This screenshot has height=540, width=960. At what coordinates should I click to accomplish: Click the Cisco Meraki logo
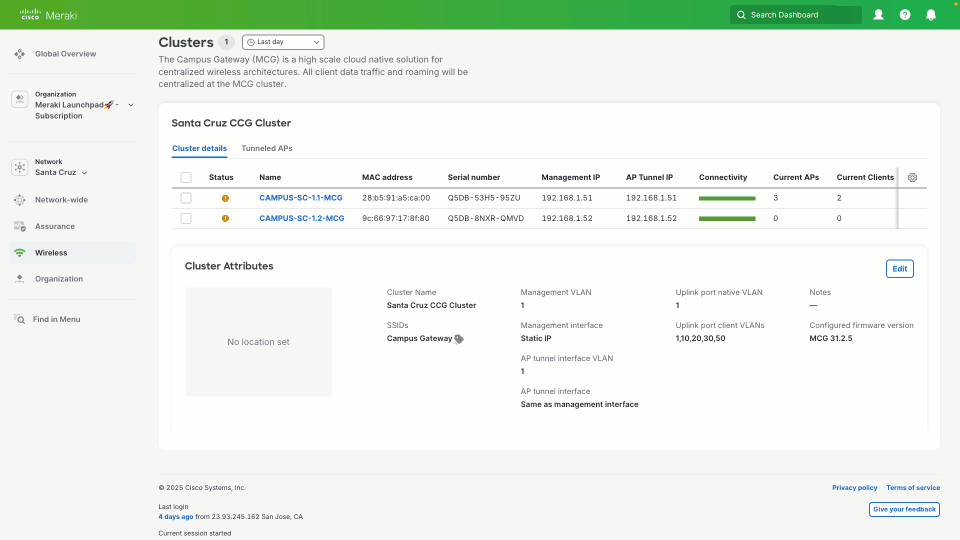click(48, 15)
